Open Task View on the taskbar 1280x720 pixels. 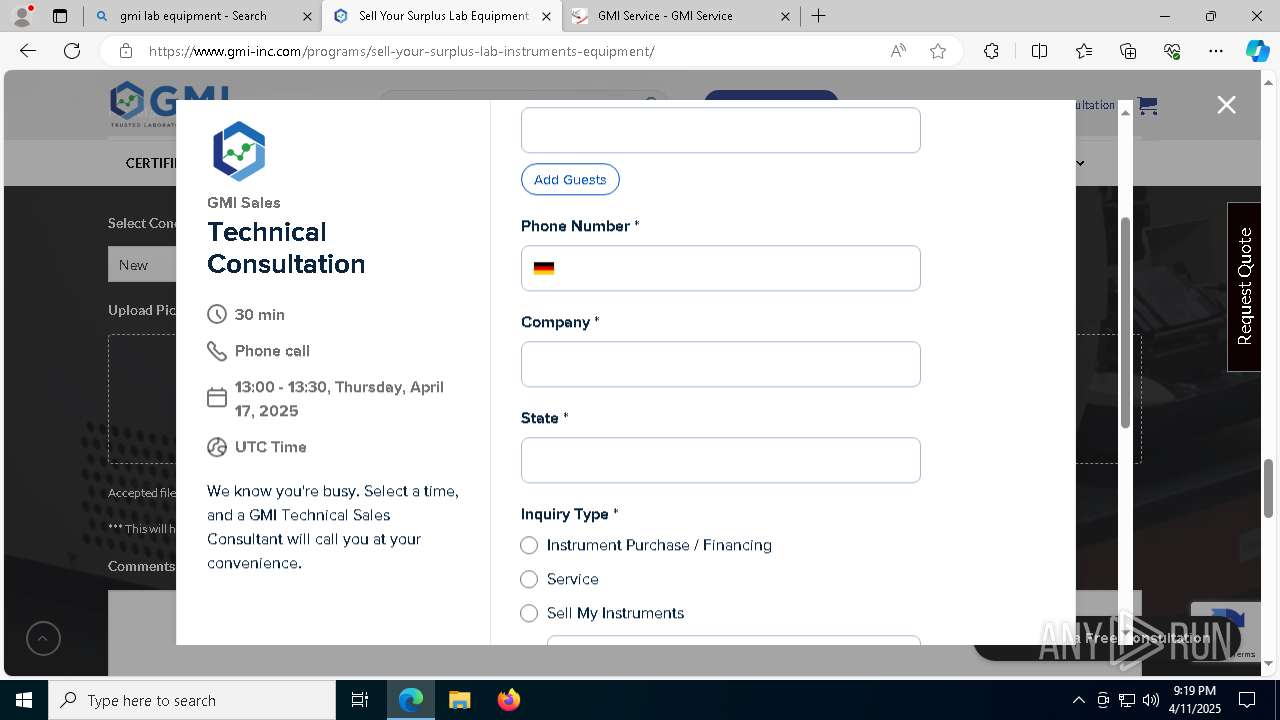[x=360, y=700]
